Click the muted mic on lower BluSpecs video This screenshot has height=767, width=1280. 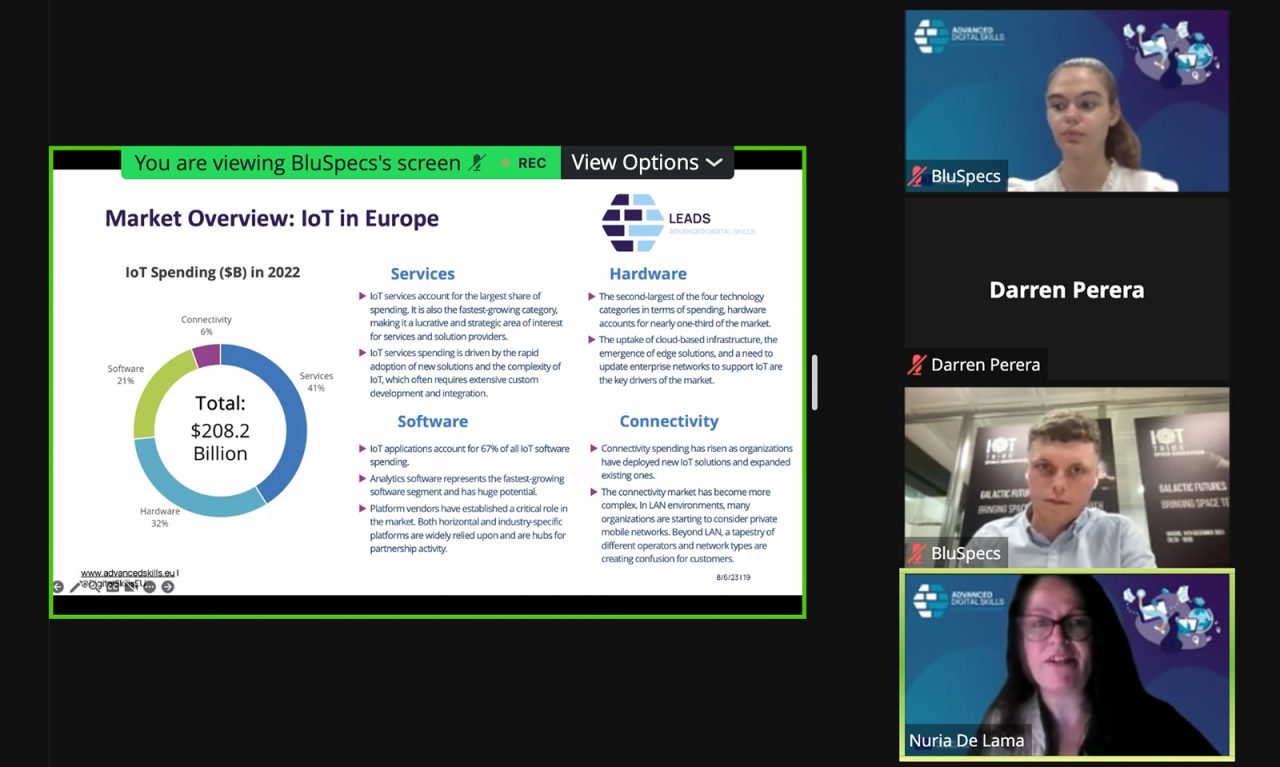coord(917,553)
